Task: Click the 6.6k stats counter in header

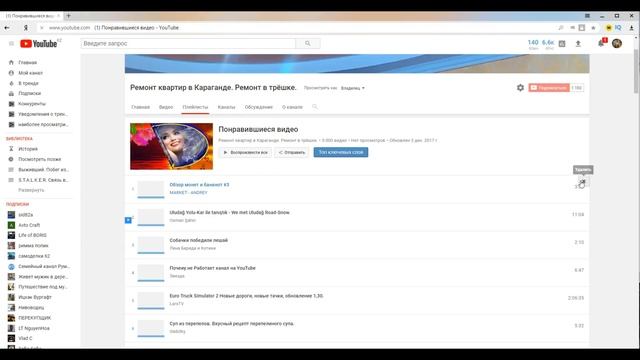Action: tap(548, 43)
